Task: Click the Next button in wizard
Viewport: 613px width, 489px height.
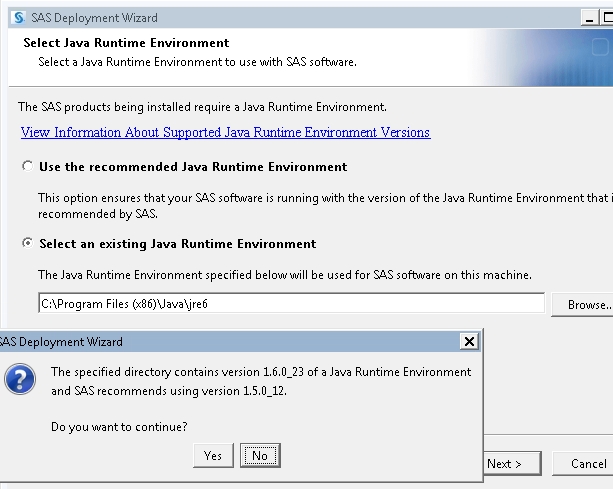Action: [x=513, y=464]
